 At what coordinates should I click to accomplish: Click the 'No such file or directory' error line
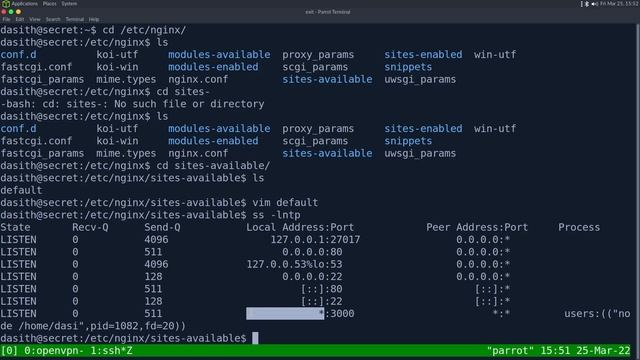pyautogui.click(x=132, y=104)
